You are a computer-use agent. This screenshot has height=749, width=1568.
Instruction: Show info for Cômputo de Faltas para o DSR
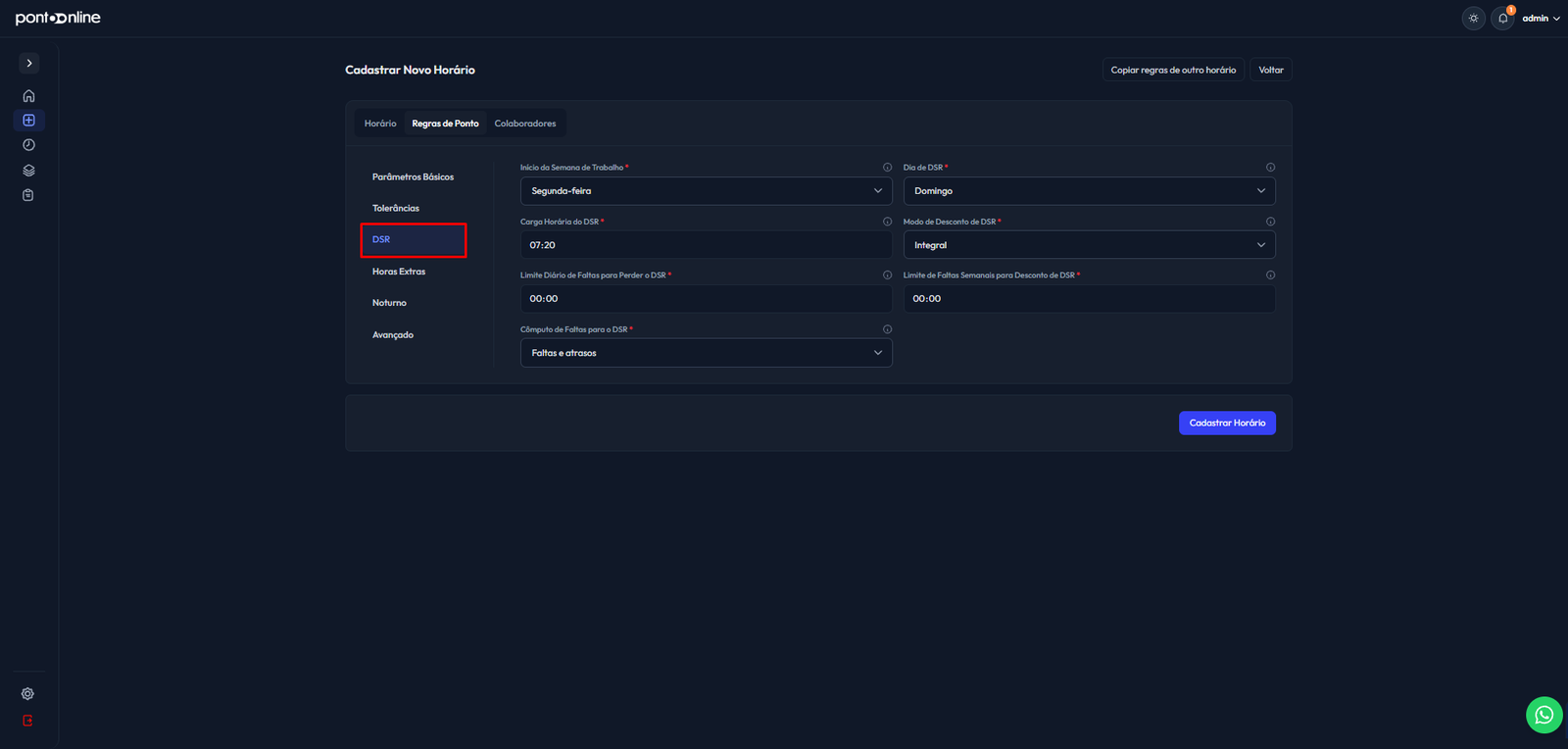pos(887,329)
